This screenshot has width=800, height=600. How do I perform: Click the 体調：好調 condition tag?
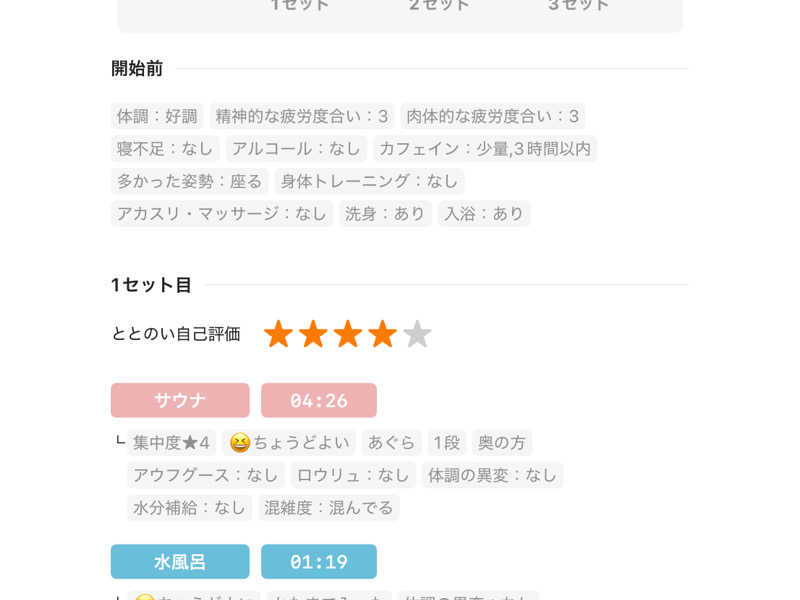[x=157, y=116]
